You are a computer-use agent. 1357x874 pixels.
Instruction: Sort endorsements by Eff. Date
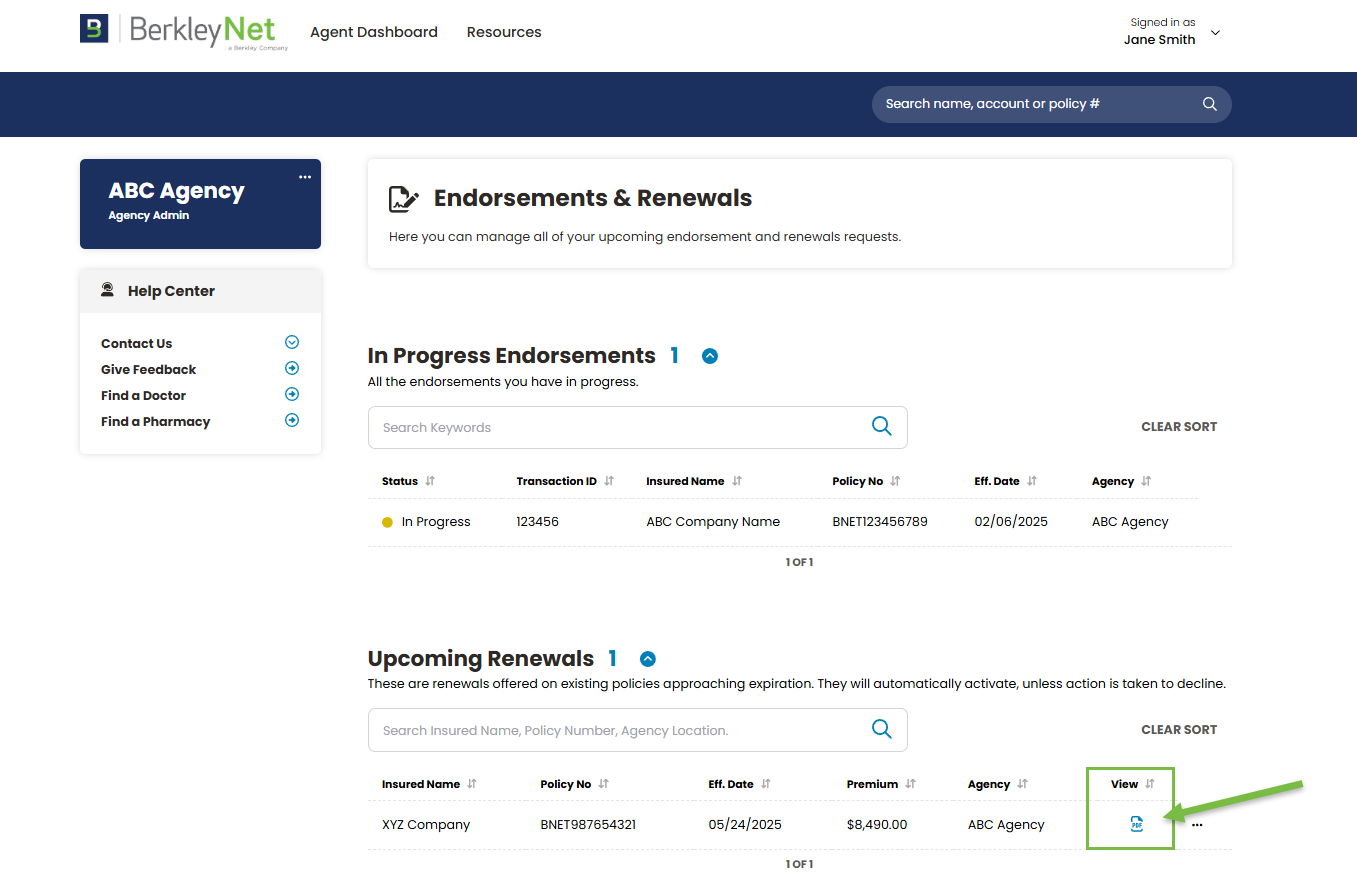pyautogui.click(x=1032, y=481)
